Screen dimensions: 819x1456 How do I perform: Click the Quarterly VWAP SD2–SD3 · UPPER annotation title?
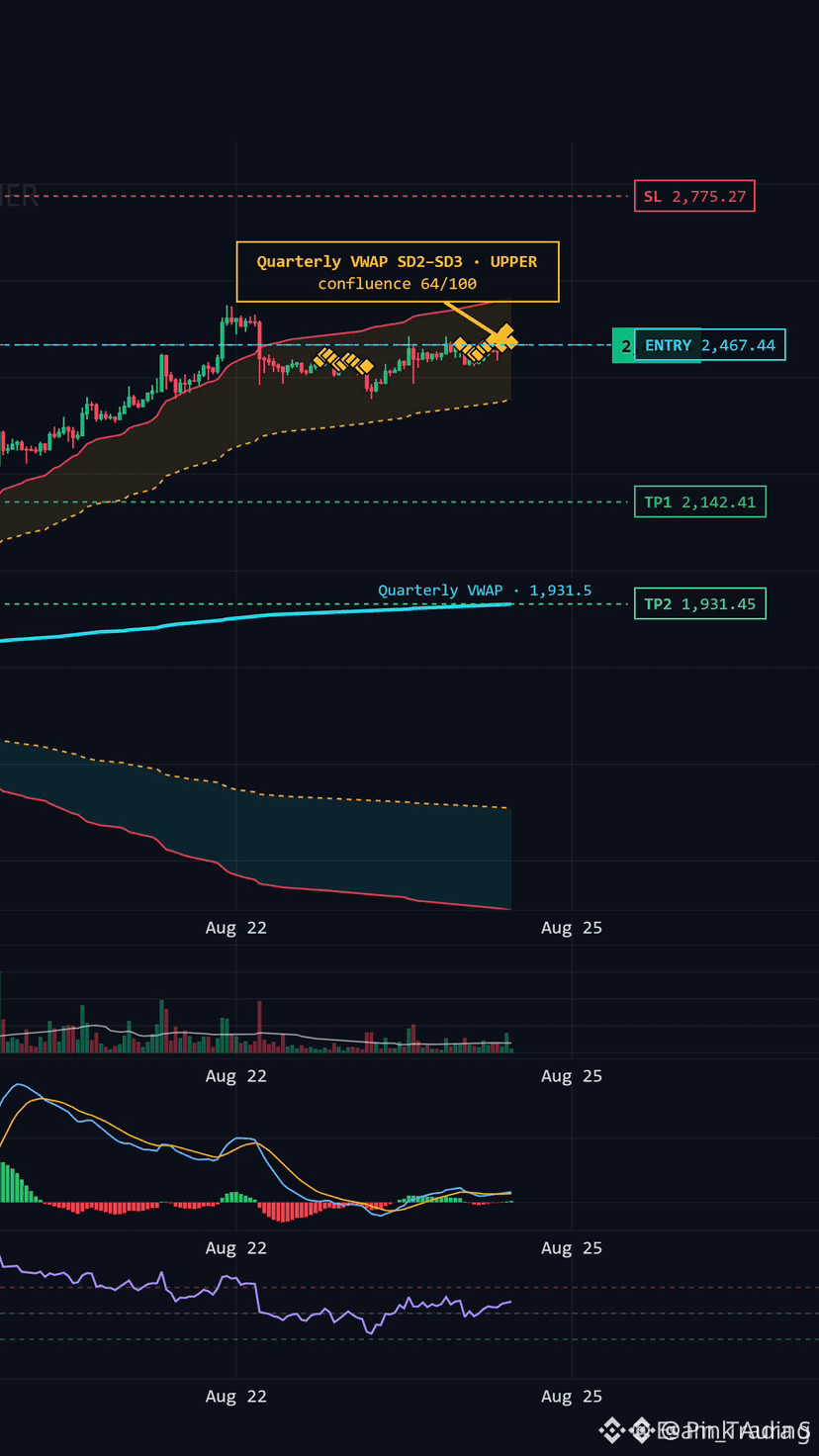[x=398, y=262]
